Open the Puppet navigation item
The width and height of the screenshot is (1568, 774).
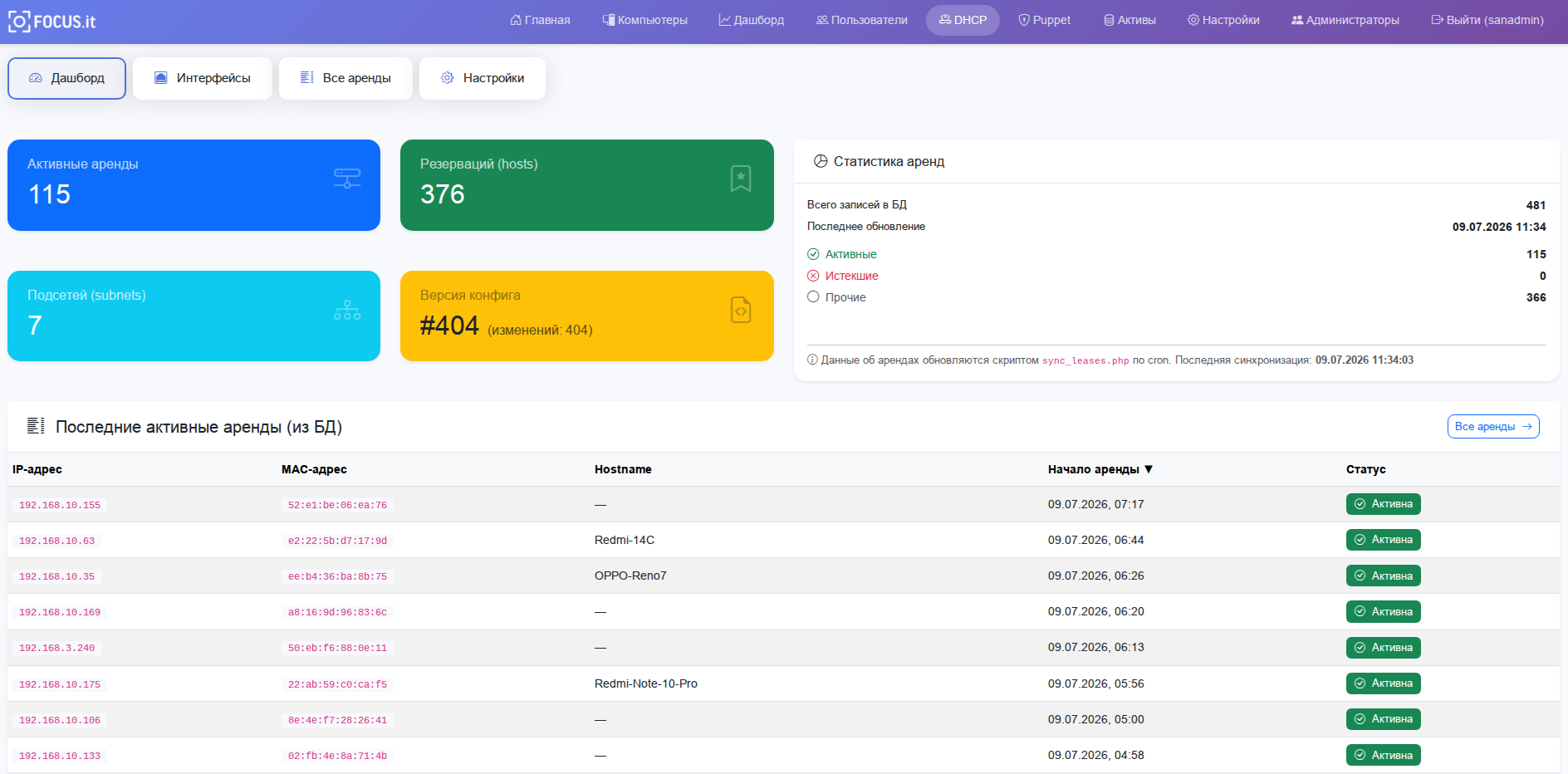[x=1045, y=20]
